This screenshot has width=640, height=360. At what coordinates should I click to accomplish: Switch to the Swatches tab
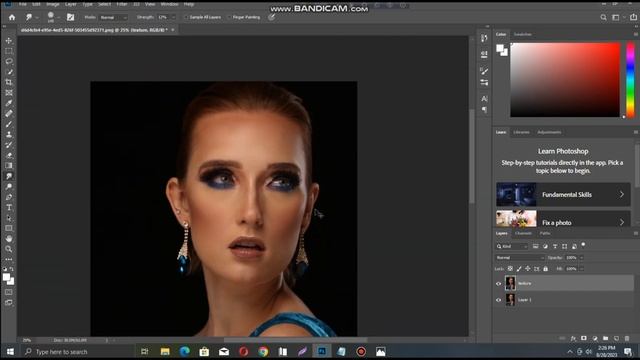pyautogui.click(x=522, y=34)
